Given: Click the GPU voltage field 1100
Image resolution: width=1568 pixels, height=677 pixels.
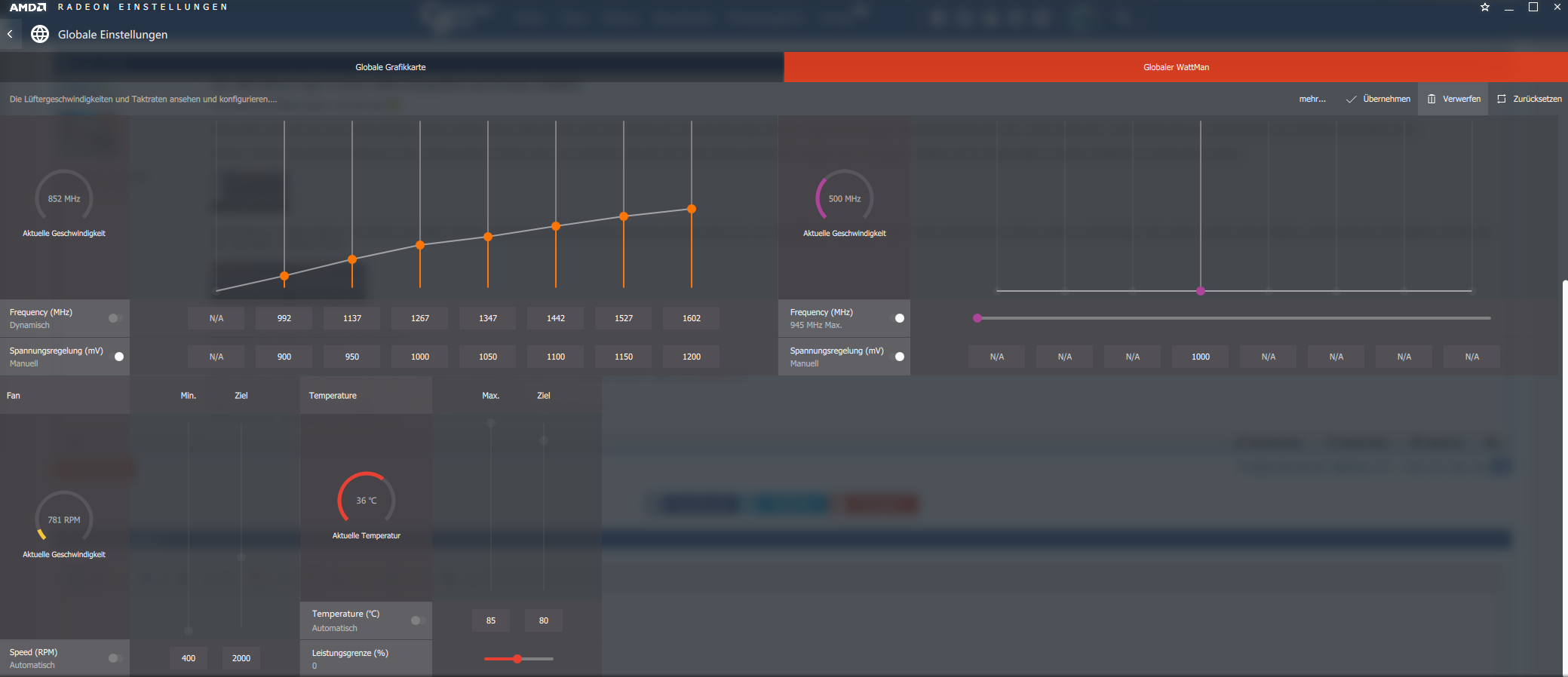Looking at the screenshot, I should [x=556, y=357].
